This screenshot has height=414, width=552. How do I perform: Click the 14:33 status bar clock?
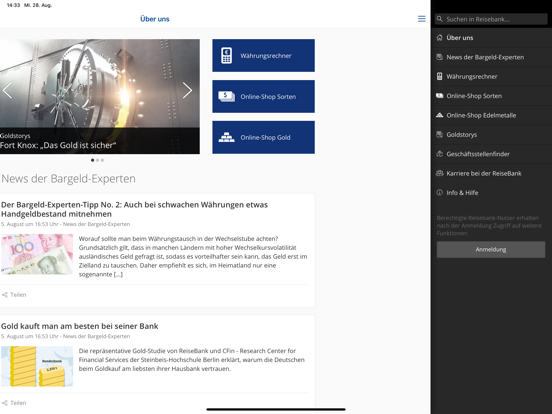pyautogui.click(x=13, y=5)
